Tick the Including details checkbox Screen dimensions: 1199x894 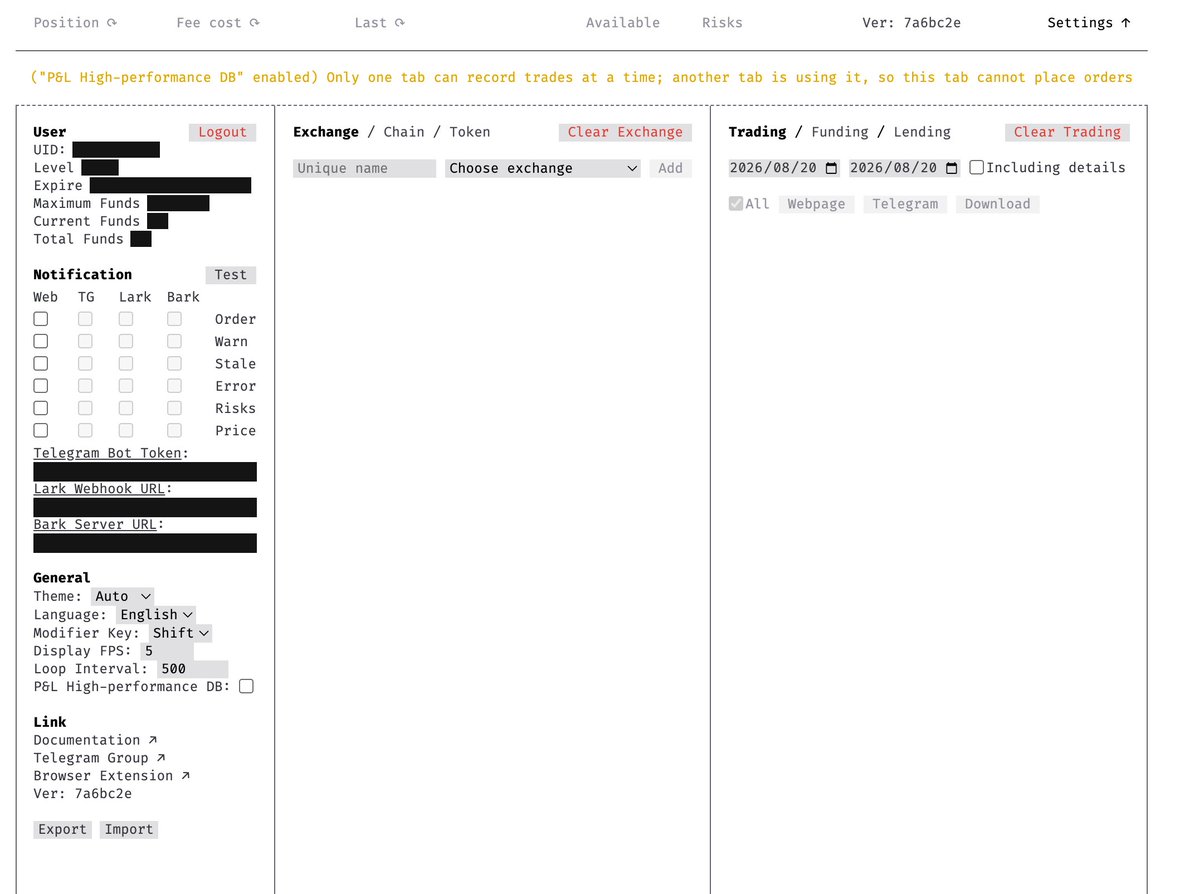click(x=976, y=167)
